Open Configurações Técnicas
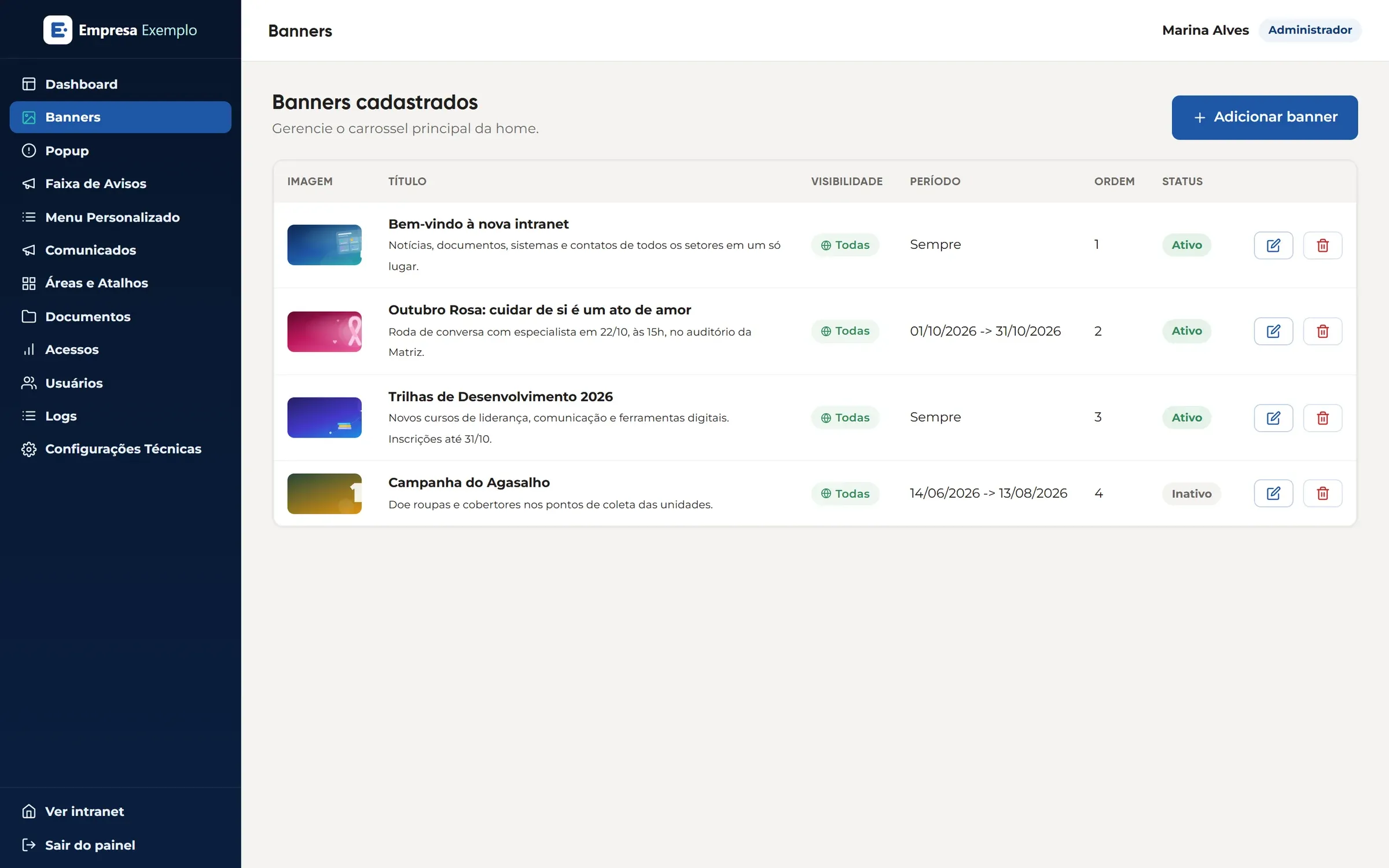This screenshot has height=868, width=1389. tap(120, 449)
